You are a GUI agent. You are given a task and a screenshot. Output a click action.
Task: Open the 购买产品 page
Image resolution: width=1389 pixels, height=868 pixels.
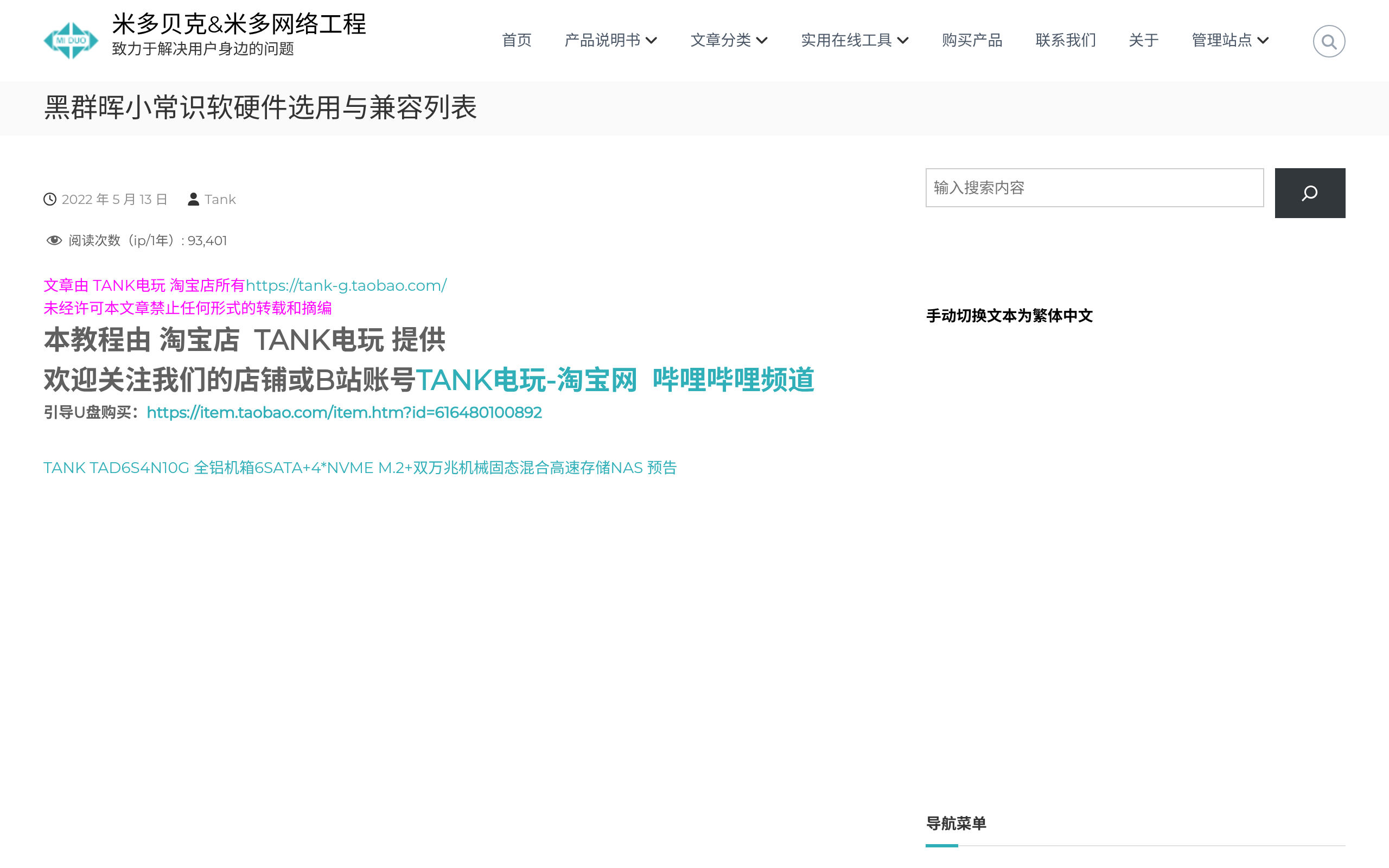pos(972,40)
